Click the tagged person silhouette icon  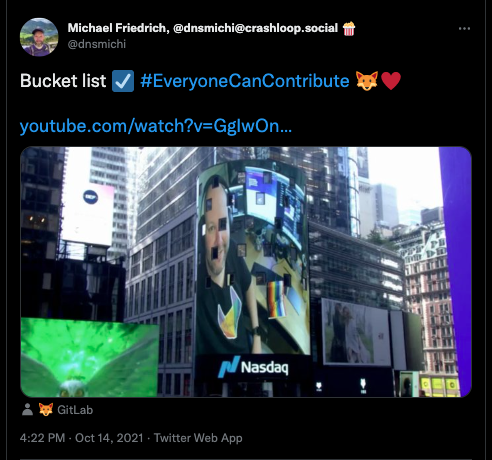click(x=27, y=410)
